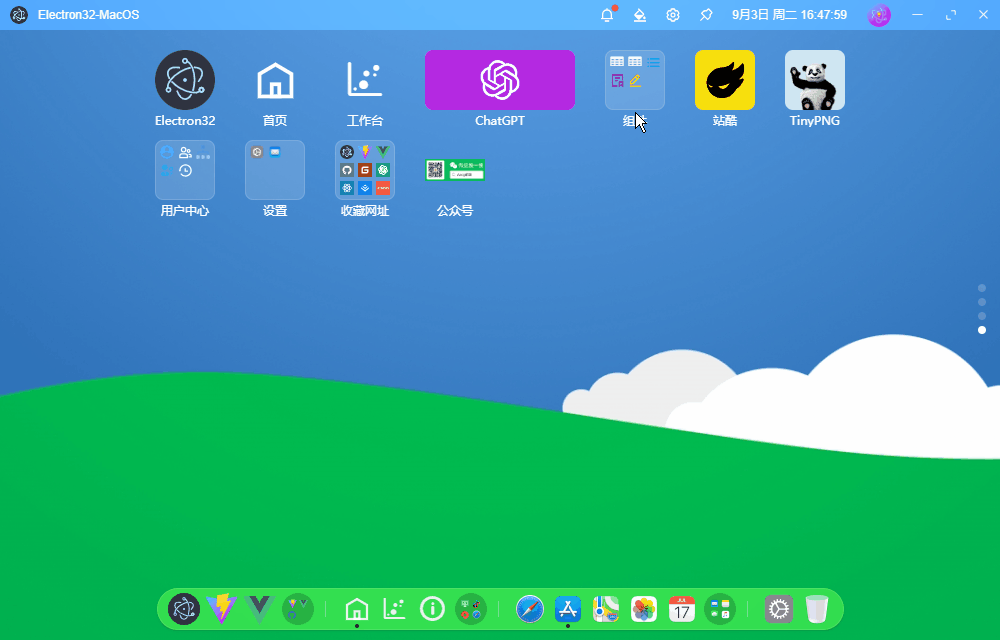Viewport: 1000px width, 640px height.
Task: Launch the Vue logo in the dock
Action: (260, 609)
